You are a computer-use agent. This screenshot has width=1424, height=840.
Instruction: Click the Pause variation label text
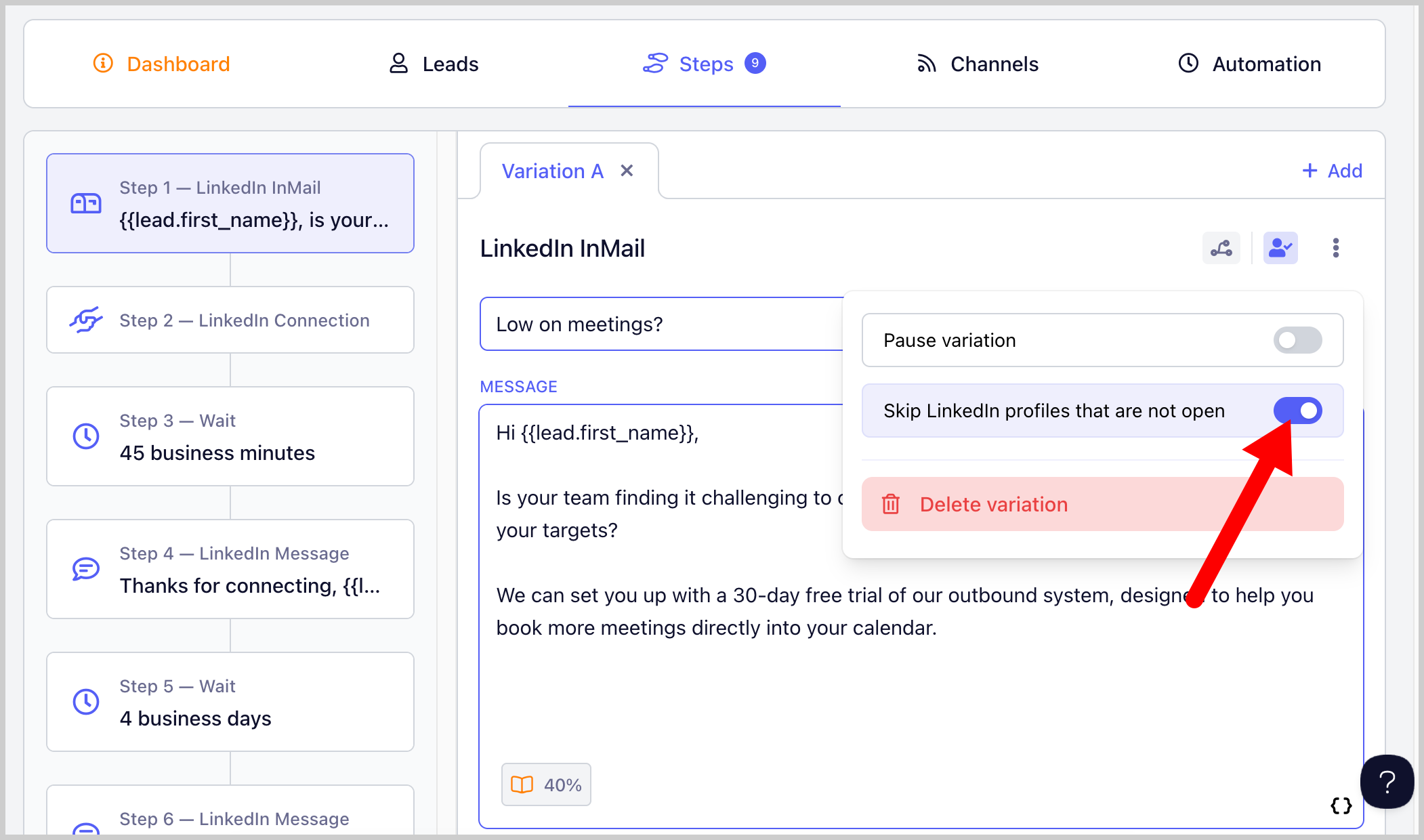[950, 340]
